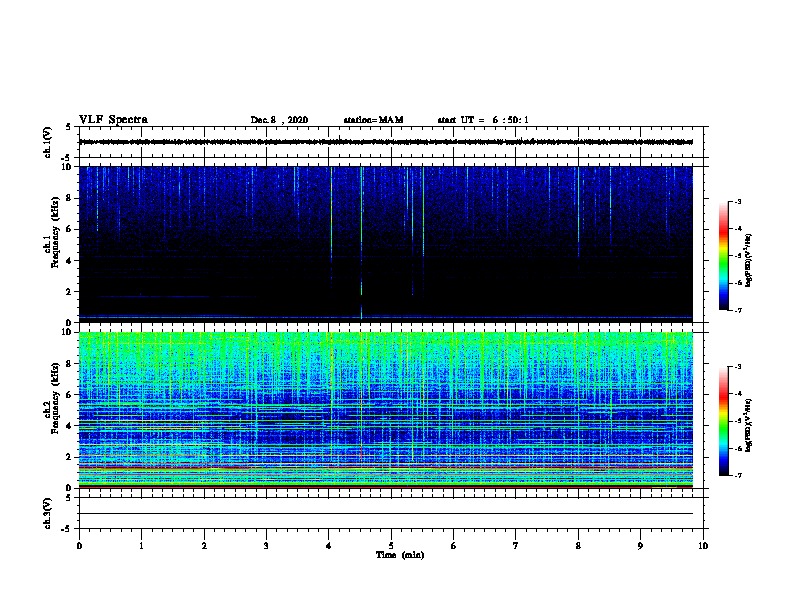Click the ch.1 spectrogram color scale bar
Image resolution: width=792 pixels, height=612 pixels.
[x=724, y=256]
